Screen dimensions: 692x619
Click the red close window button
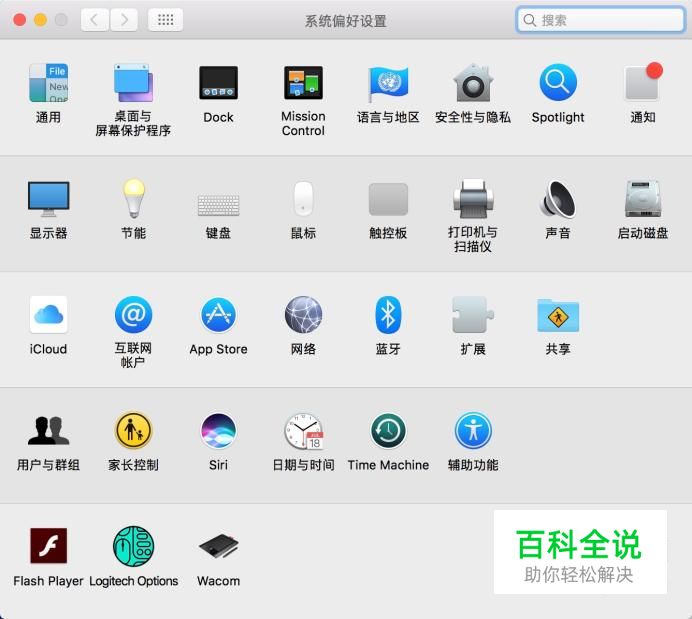click(x=19, y=20)
